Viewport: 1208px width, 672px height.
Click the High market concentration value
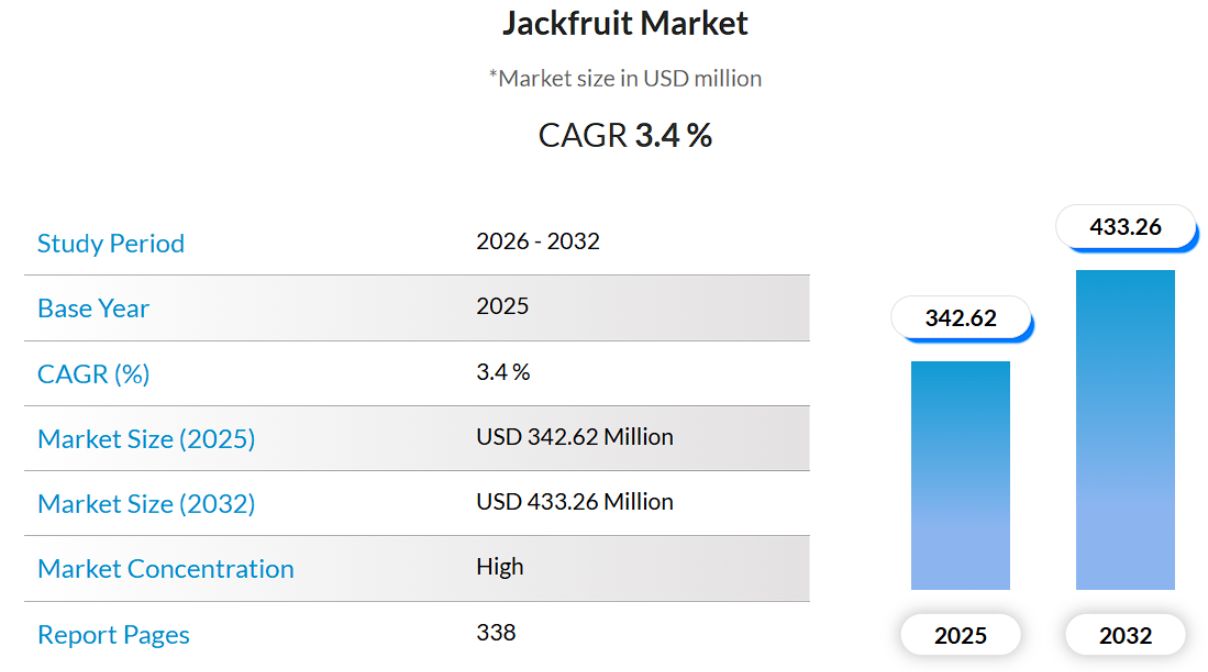500,567
